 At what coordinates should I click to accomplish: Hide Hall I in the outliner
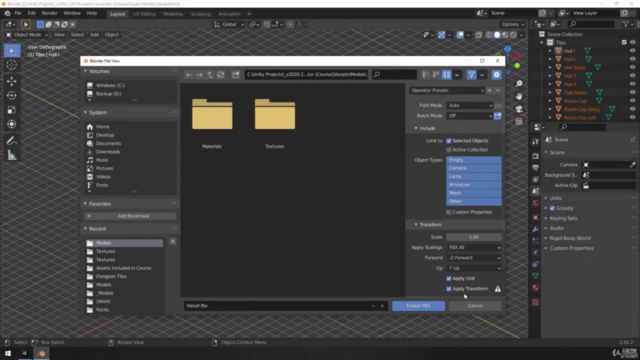(632, 51)
